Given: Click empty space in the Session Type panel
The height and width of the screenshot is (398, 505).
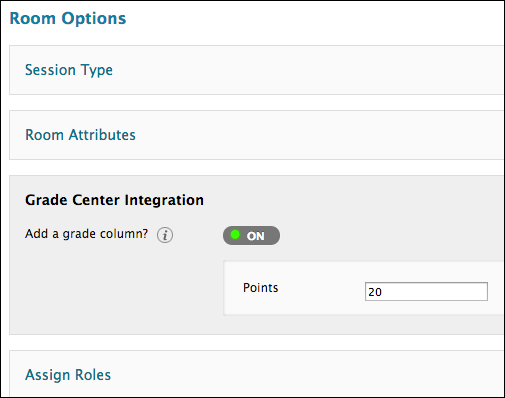Looking at the screenshot, I should point(300,70).
